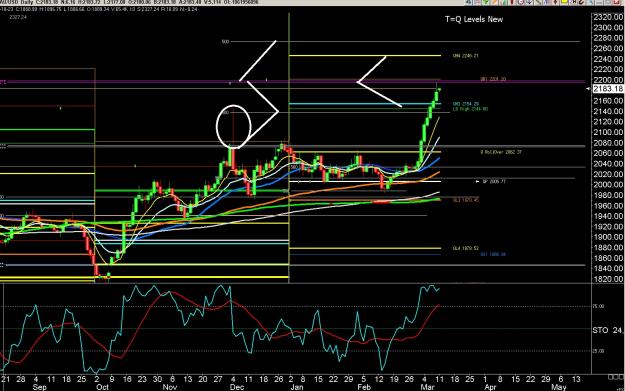Click the May month label on time axis
Image resolution: width=625 pixels, height=391 pixels.
click(558, 387)
